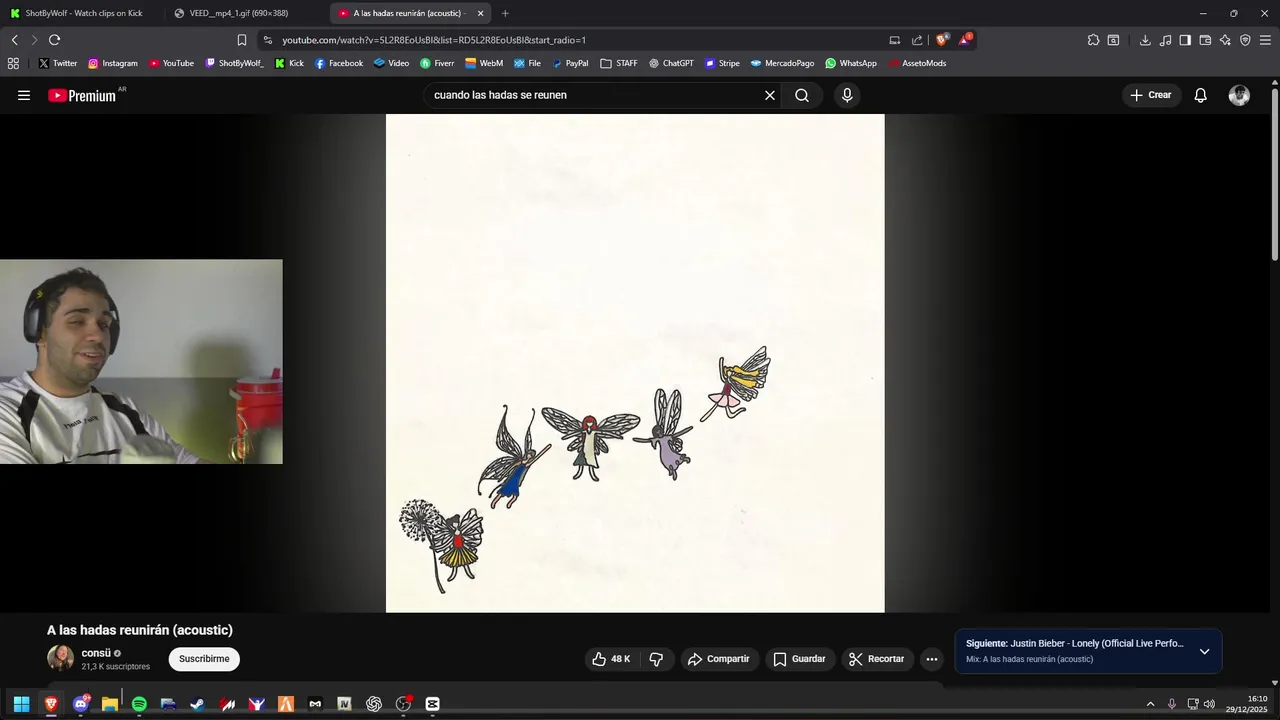Screen dimensions: 1280x720
Task: Open a new browser tab
Action: pyautogui.click(x=505, y=13)
